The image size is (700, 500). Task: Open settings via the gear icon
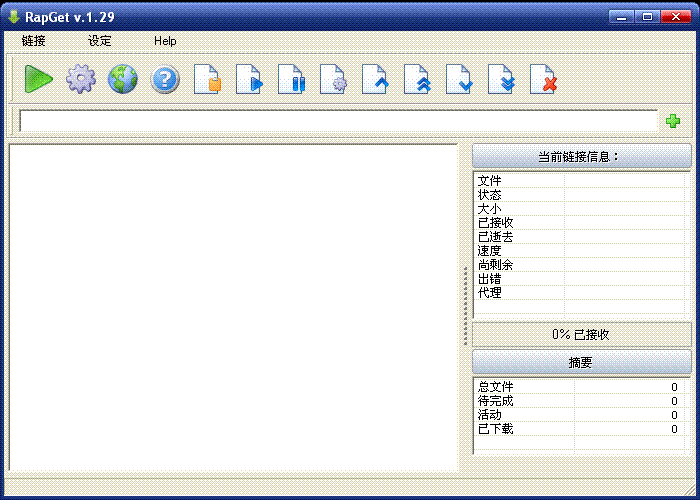pyautogui.click(x=81, y=79)
